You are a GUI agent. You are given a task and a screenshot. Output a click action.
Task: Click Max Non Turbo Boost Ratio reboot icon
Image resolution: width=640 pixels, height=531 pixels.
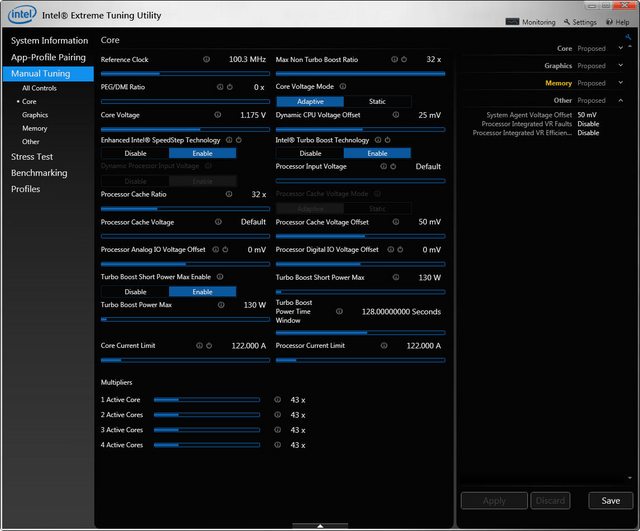[404, 59]
